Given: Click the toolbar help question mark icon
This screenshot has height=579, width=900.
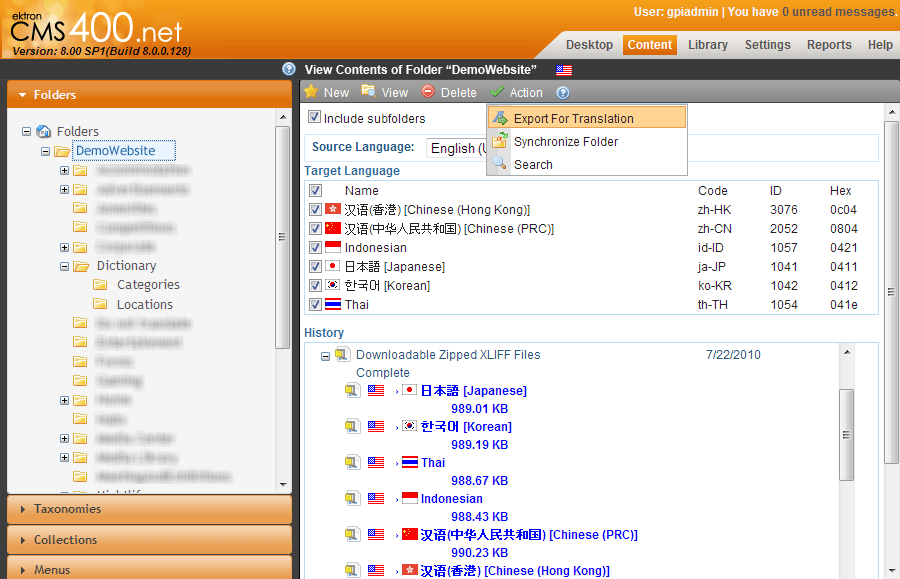Looking at the screenshot, I should point(563,92).
